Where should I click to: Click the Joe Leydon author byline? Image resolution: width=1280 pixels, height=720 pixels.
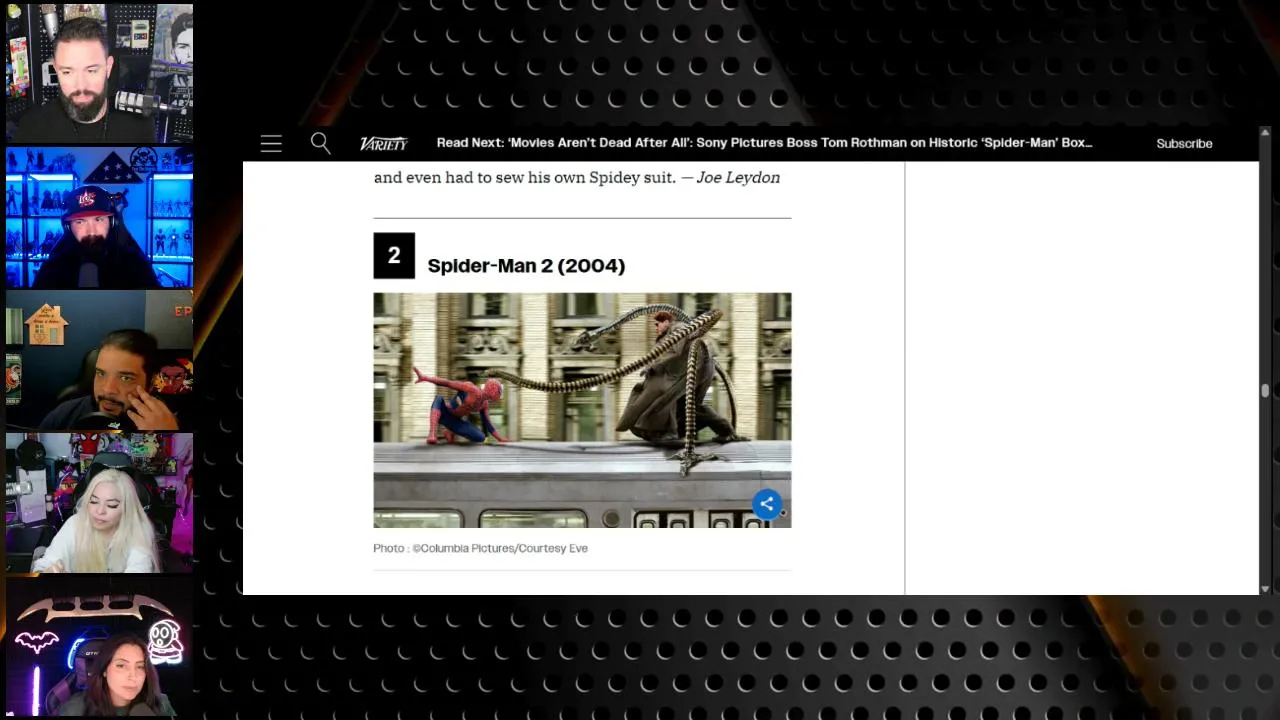[x=738, y=177]
